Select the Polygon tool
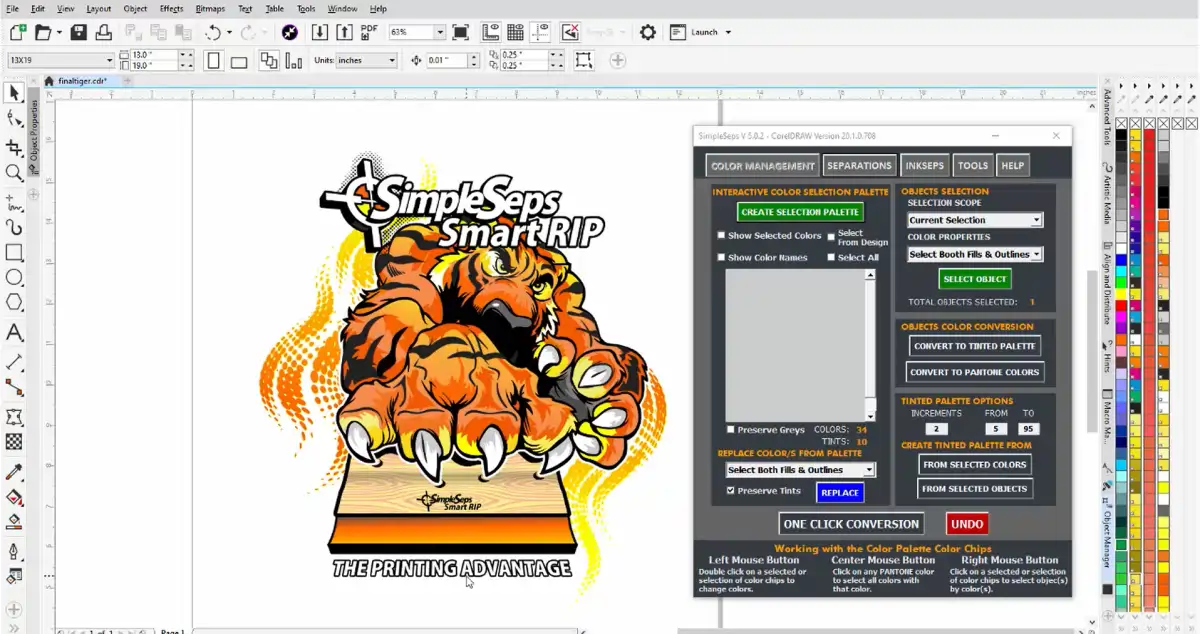 pos(14,302)
